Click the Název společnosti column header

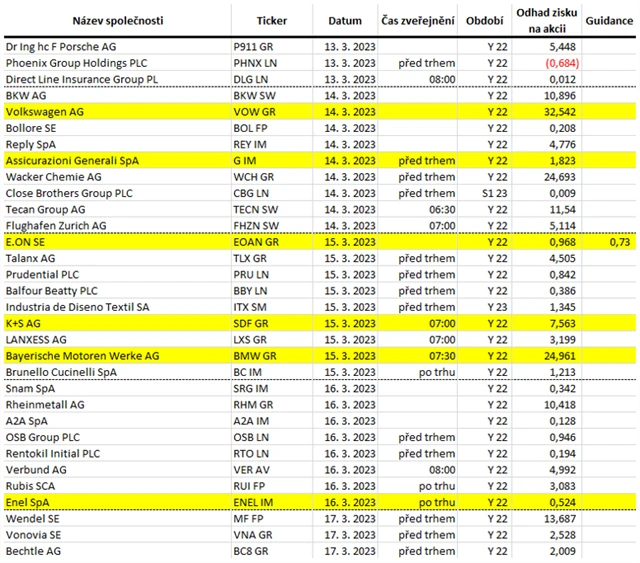point(116,20)
